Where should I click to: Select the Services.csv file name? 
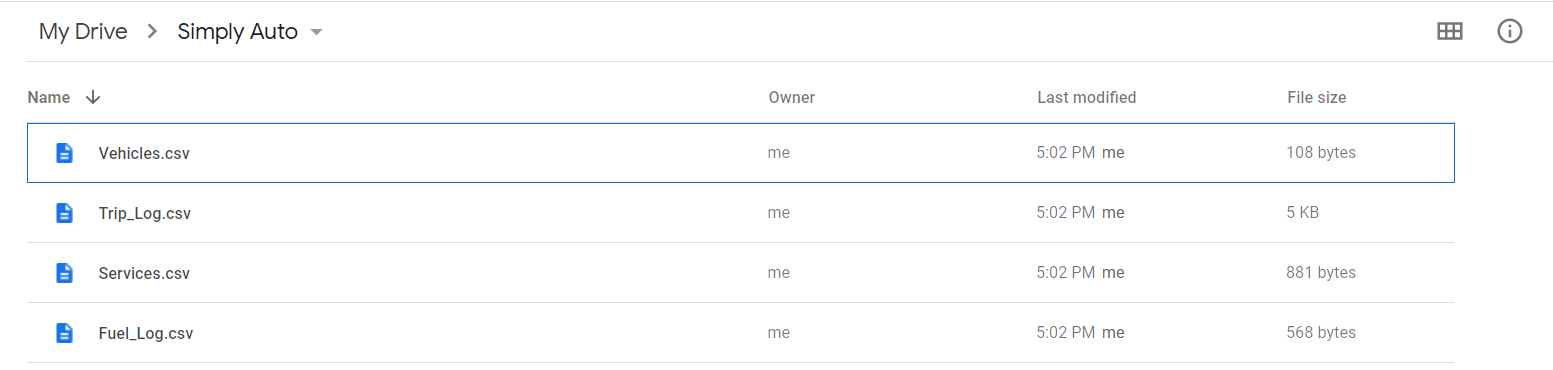144,273
